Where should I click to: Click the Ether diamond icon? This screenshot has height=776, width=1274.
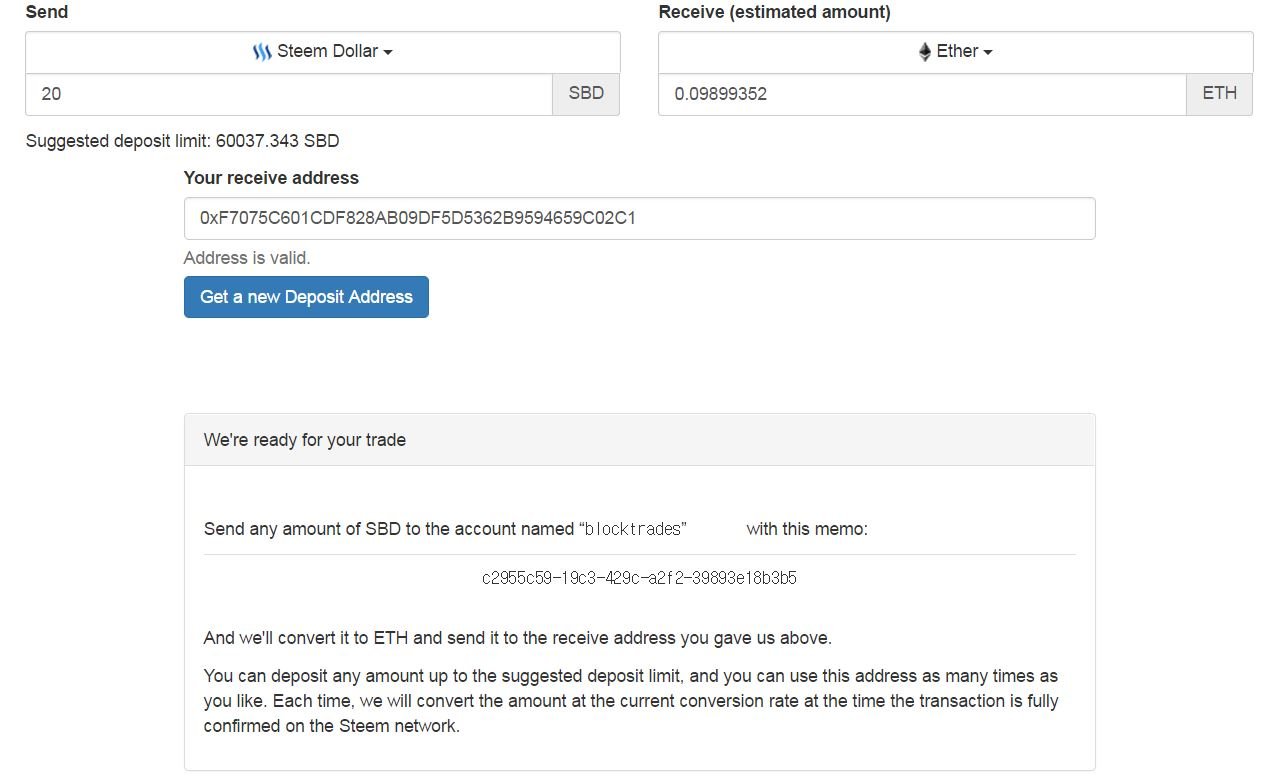point(925,52)
